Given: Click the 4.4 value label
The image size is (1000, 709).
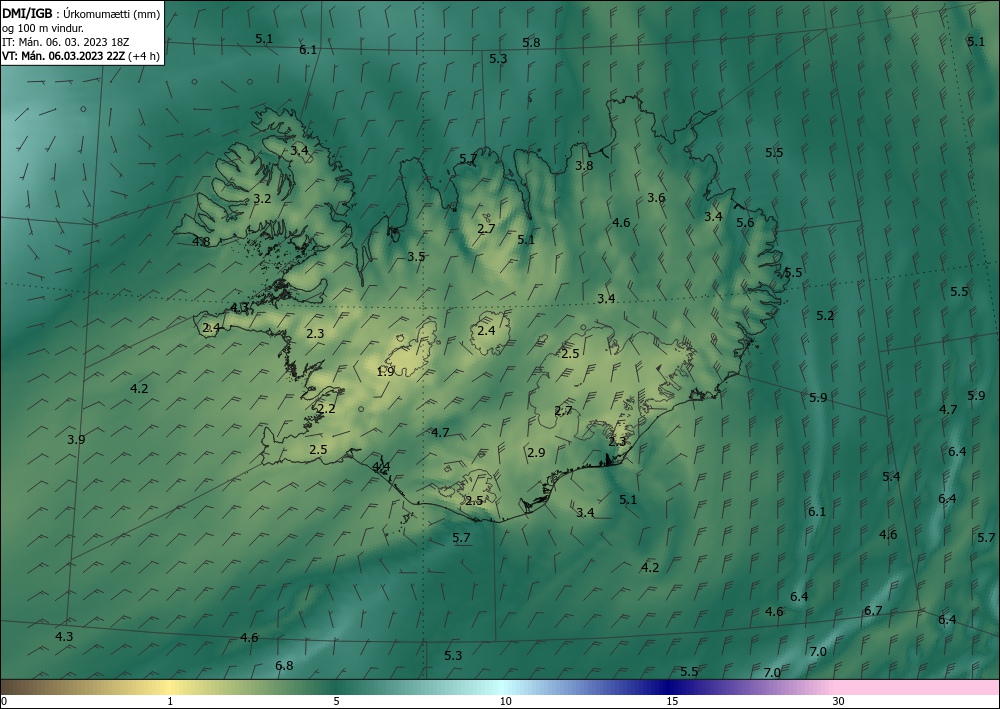Looking at the screenshot, I should coord(381,467).
